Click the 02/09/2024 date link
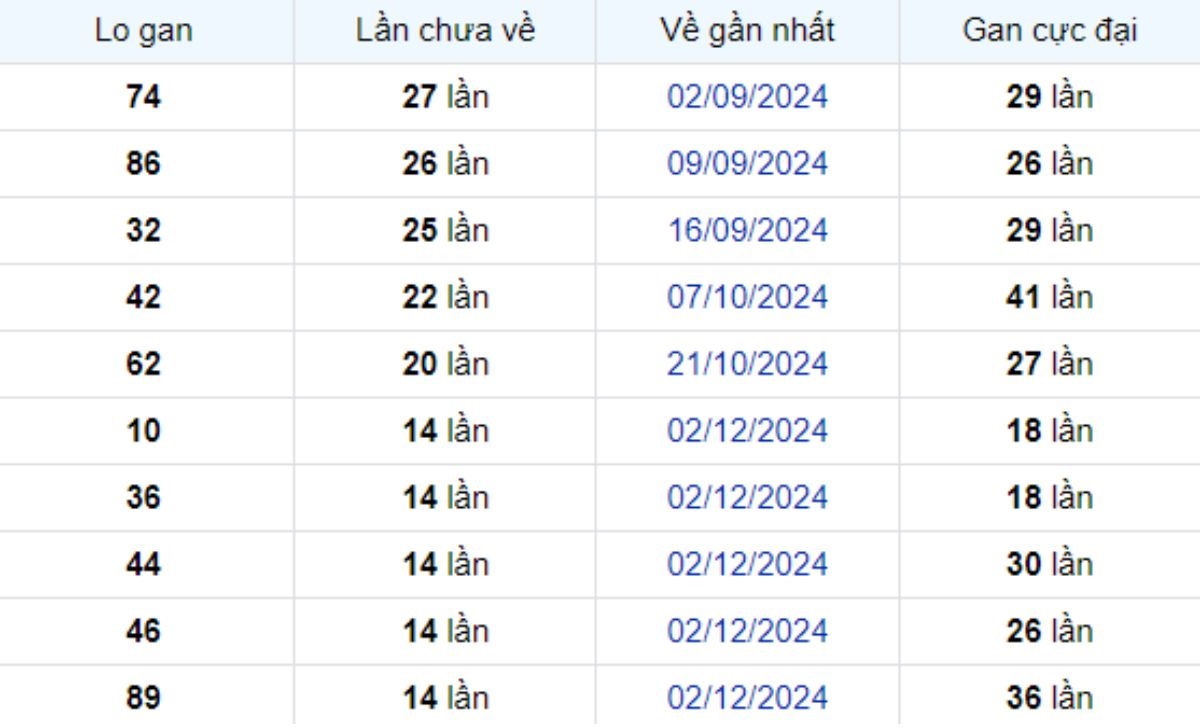1200x728 pixels. click(x=747, y=97)
